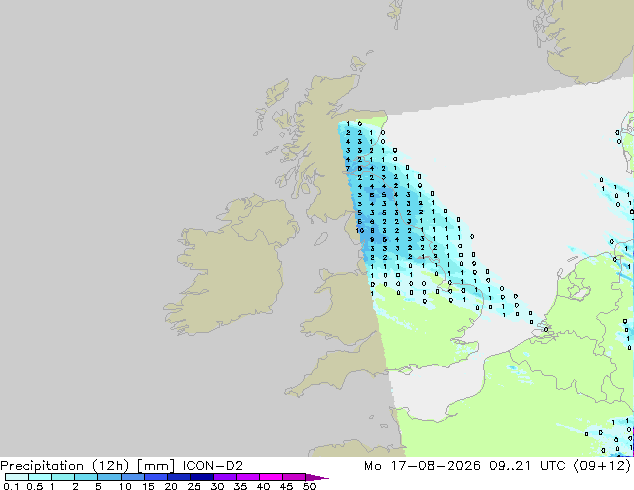Screen dimensions: 634x490
Task: Click the 20–25 mm dark blue swatch
Action: 178,477
